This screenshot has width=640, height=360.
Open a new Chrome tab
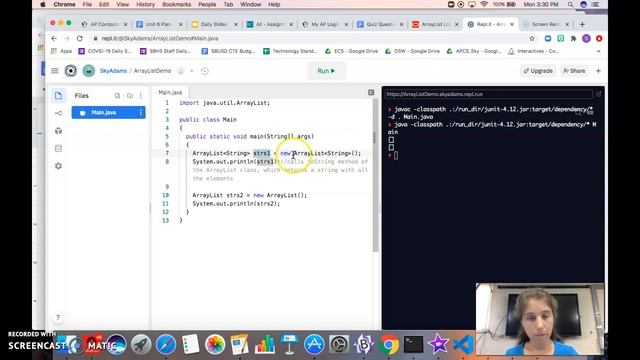tap(582, 24)
